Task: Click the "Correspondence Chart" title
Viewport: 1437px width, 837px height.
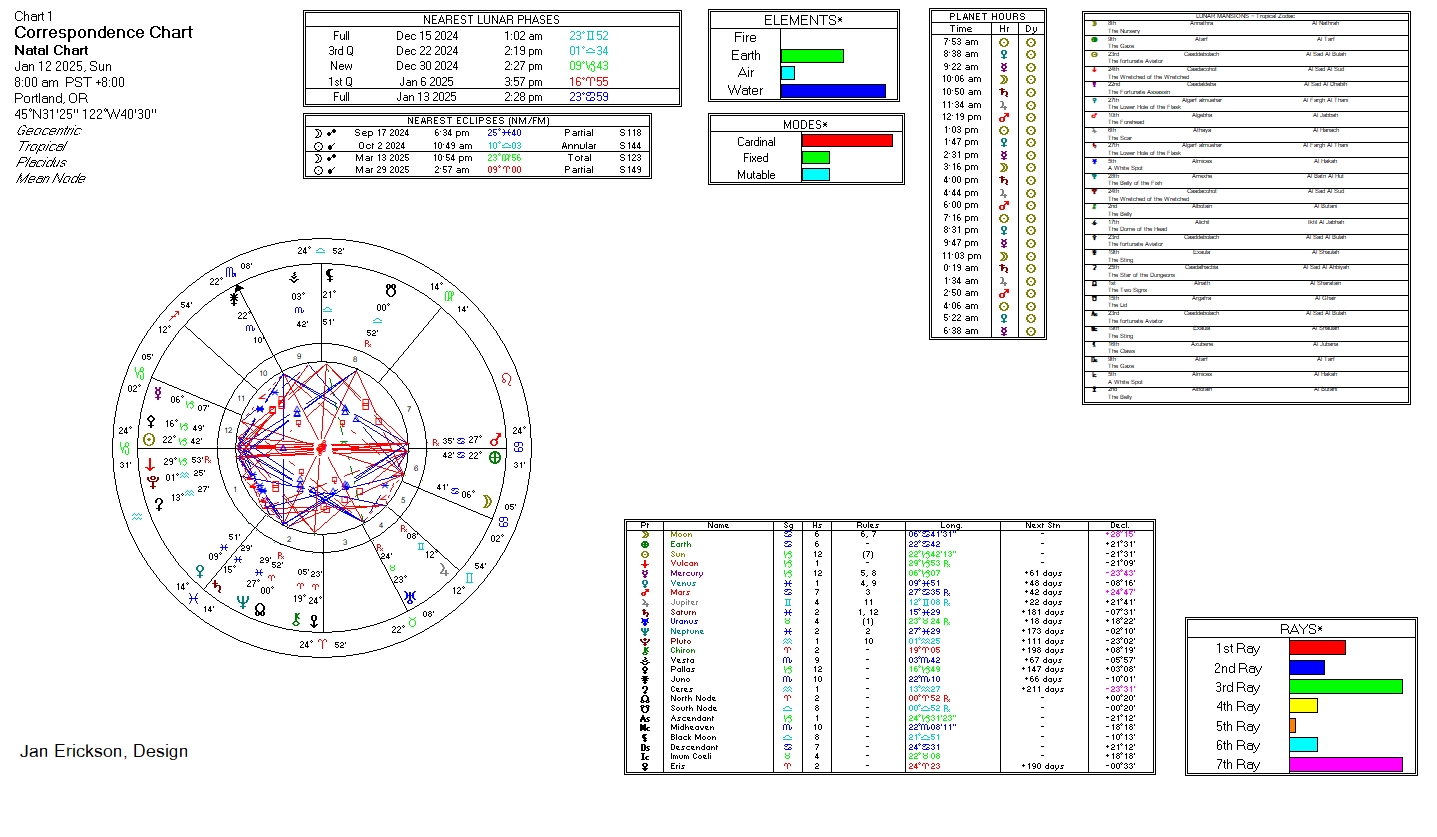Action: (104, 32)
